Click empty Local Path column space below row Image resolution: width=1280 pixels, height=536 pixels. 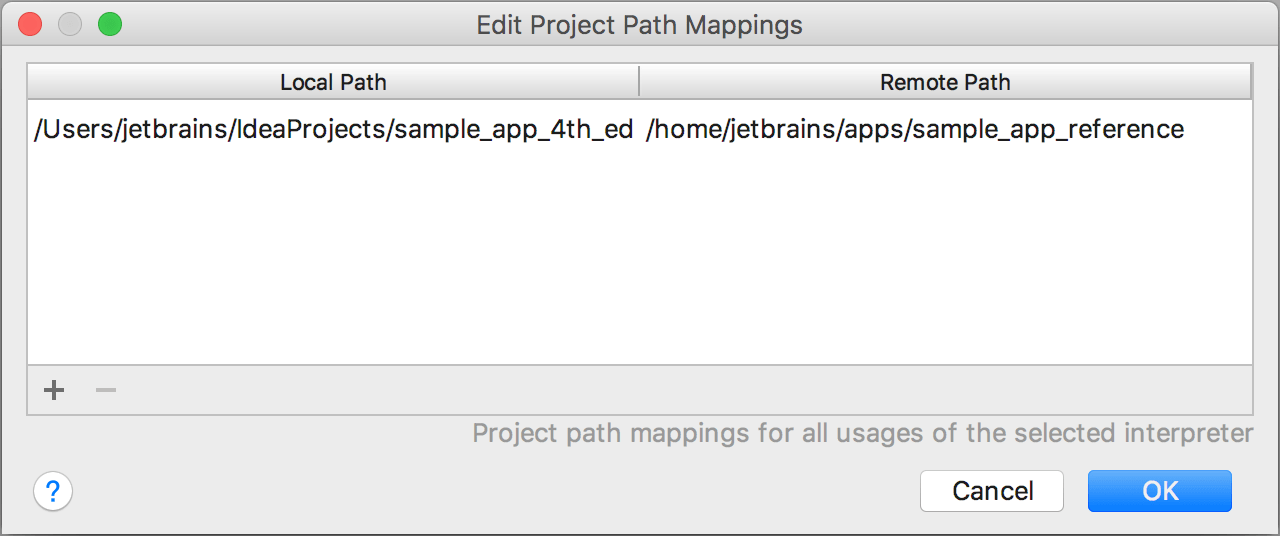pos(333,260)
